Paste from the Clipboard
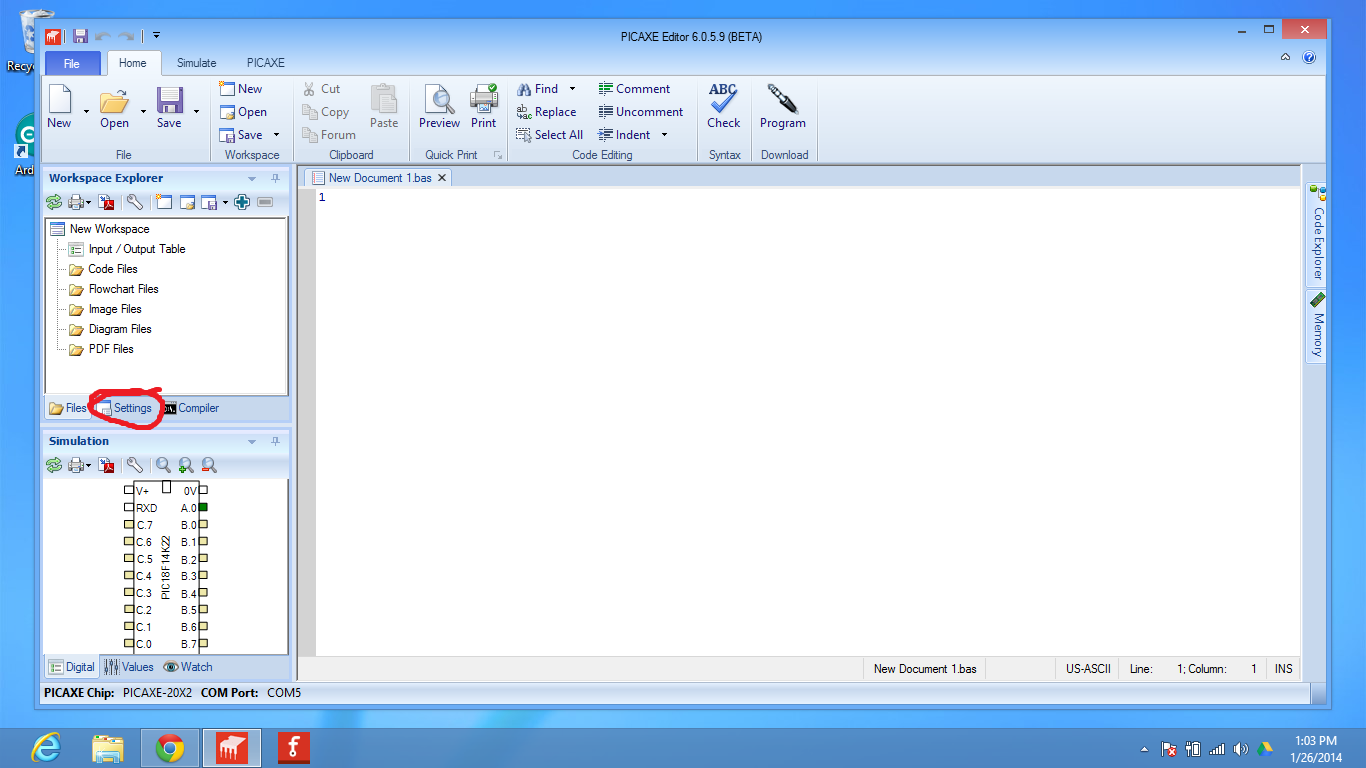1366x768 pixels. pos(384,105)
